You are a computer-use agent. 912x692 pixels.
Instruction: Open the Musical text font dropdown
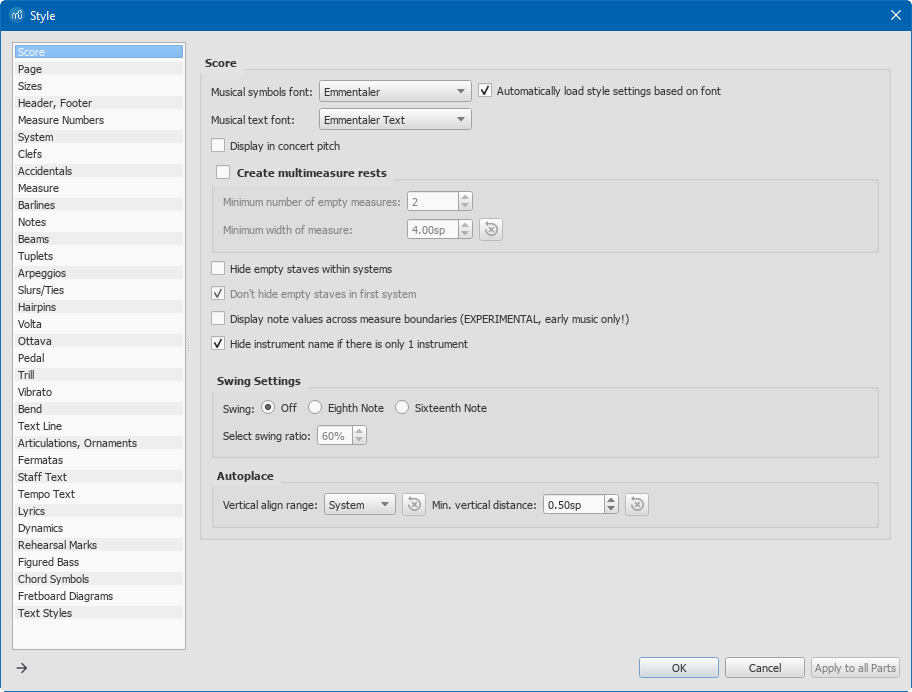click(395, 120)
